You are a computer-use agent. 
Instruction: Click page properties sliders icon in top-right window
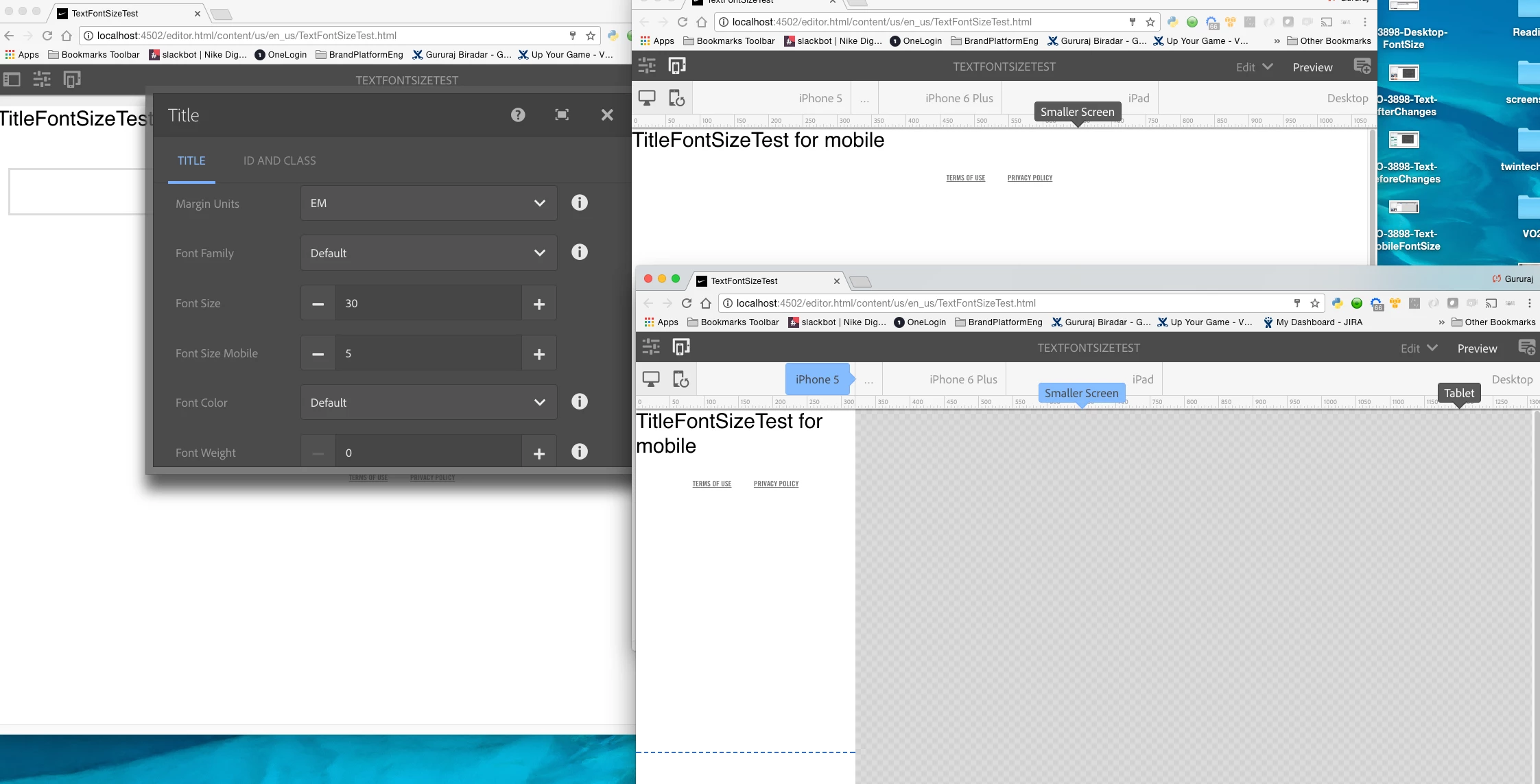coord(647,66)
